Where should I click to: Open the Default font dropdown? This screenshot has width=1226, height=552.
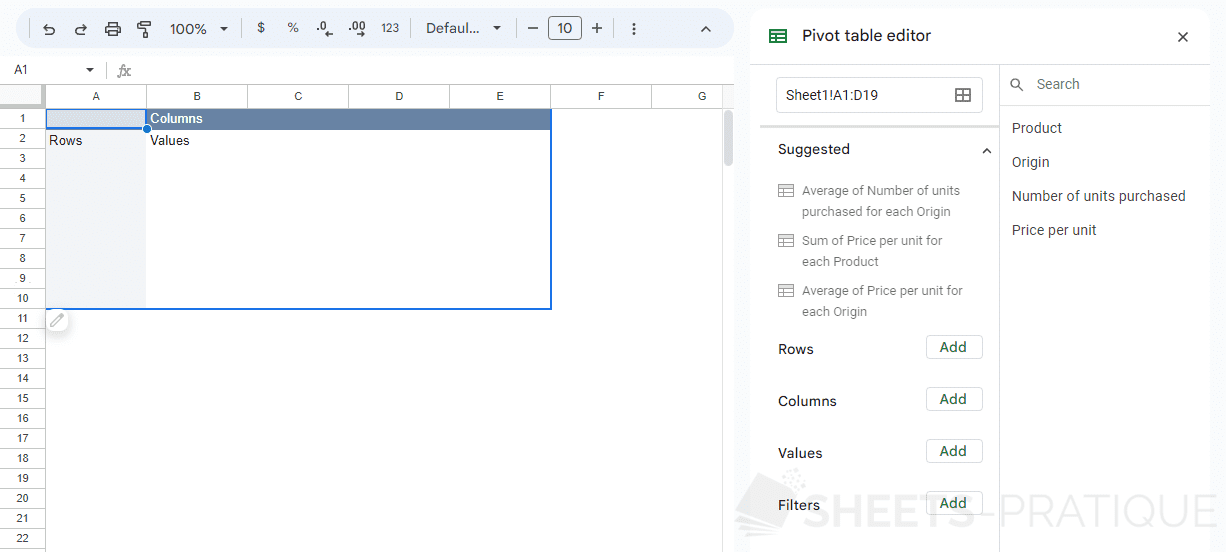coord(463,28)
